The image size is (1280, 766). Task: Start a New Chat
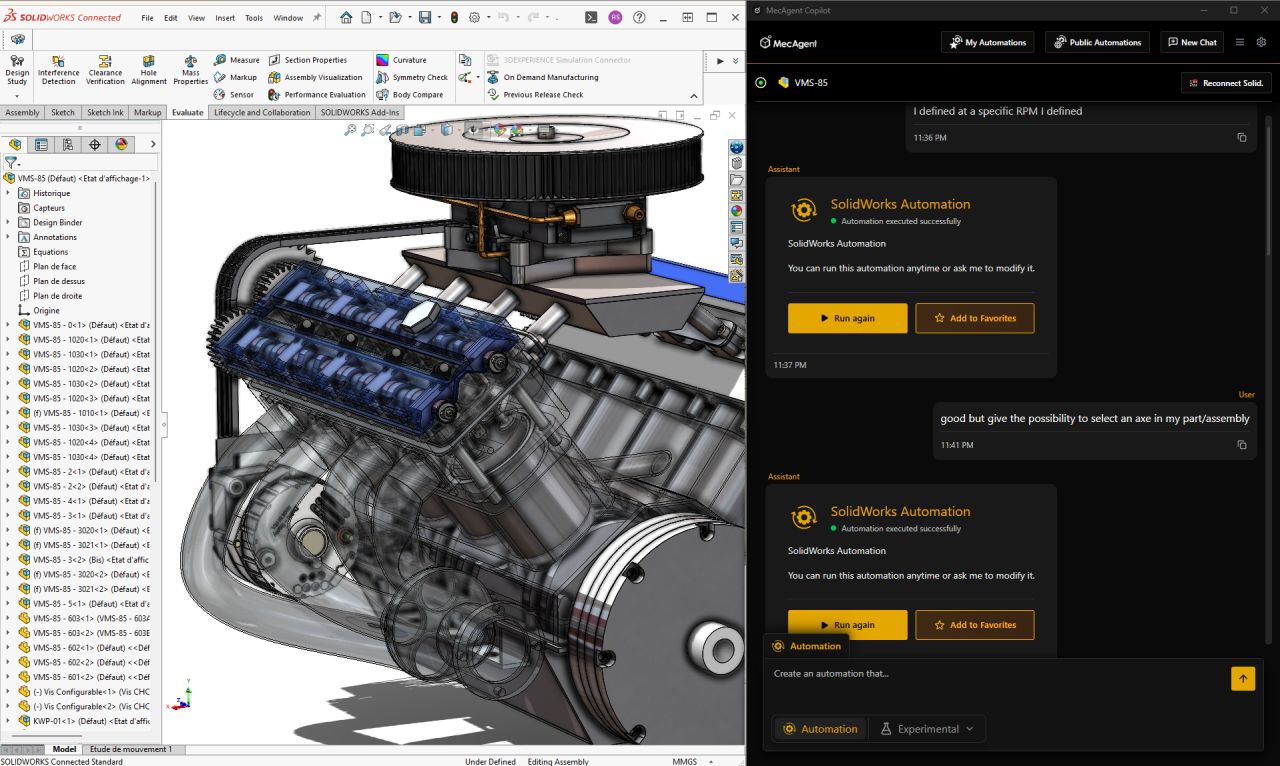(x=1191, y=42)
